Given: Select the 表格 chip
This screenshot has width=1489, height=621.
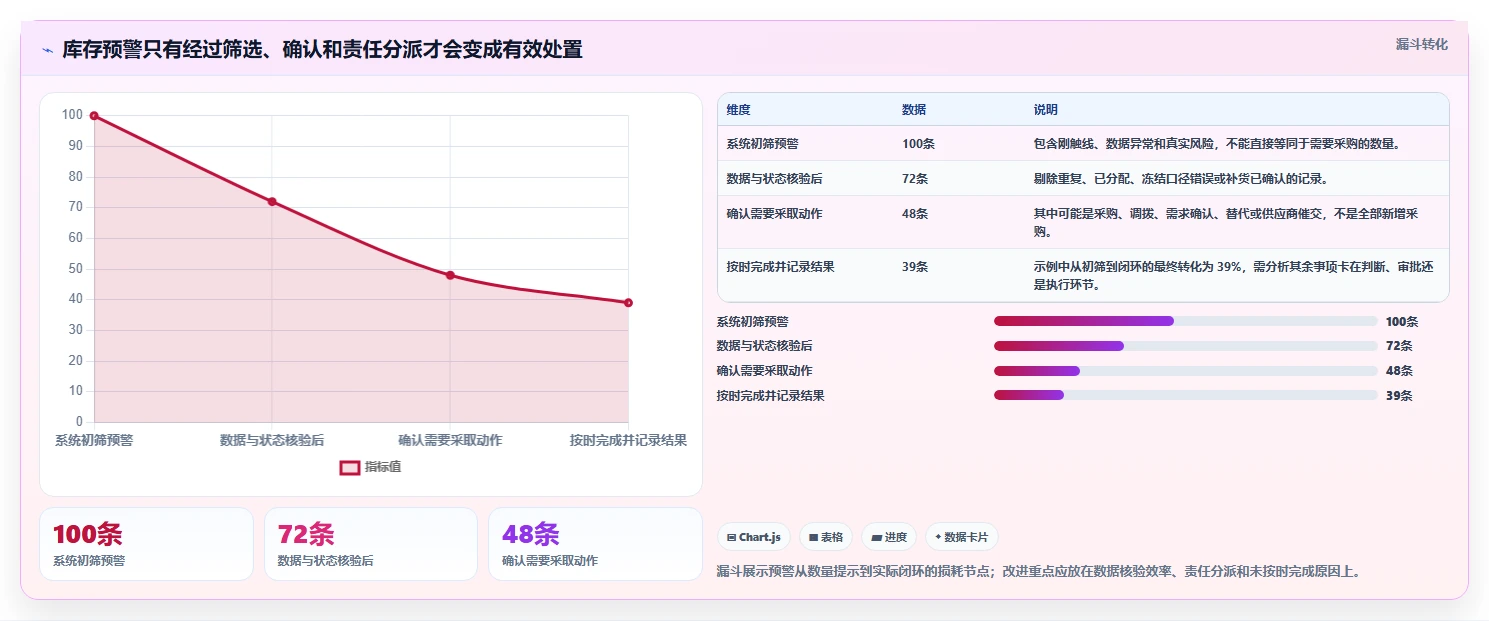Looking at the screenshot, I should pyautogui.click(x=825, y=537).
